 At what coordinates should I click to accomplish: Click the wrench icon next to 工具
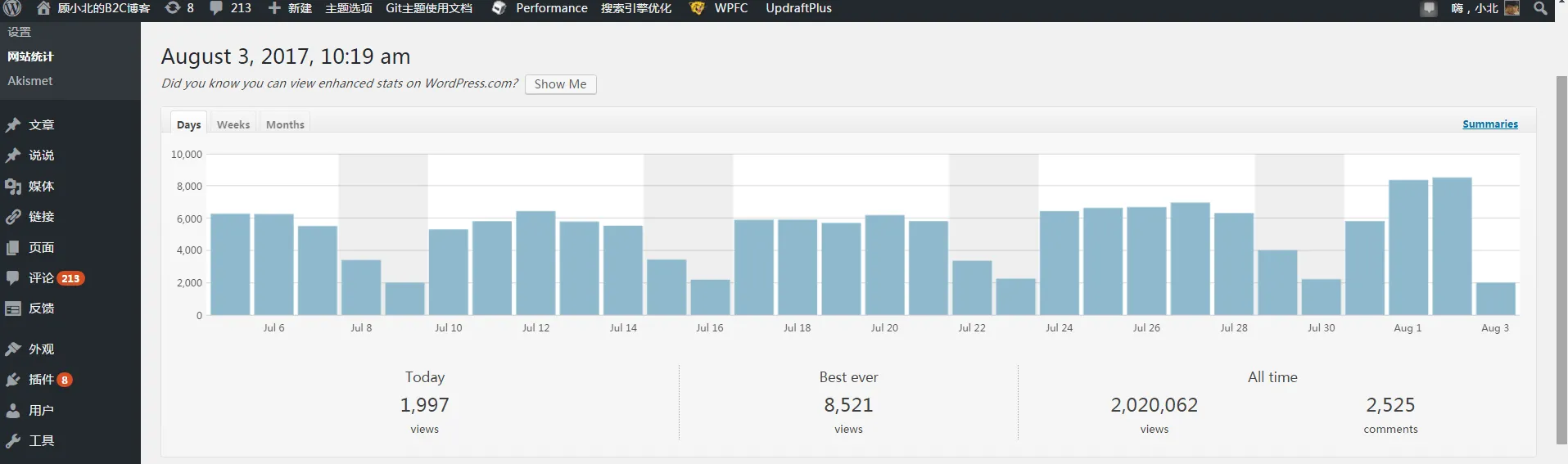(13, 441)
